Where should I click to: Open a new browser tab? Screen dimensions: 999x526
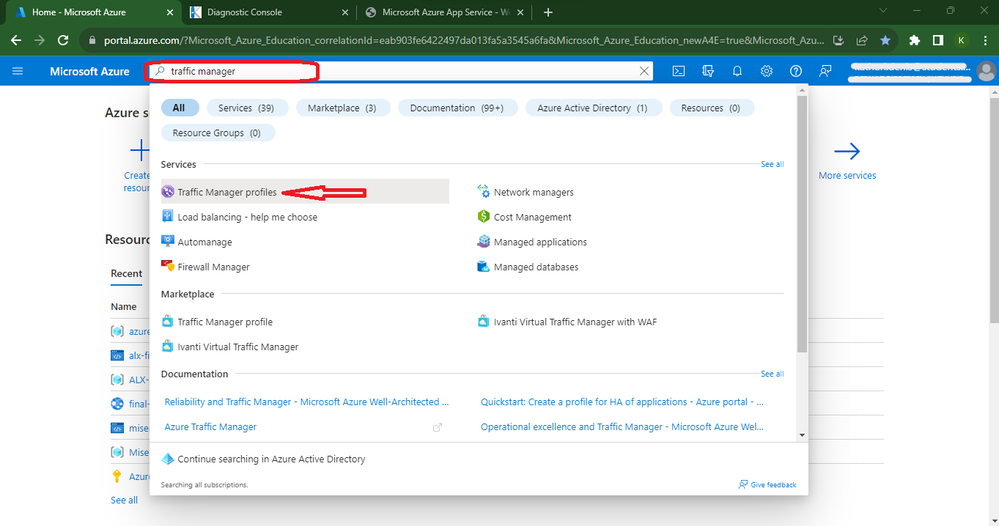coord(548,12)
